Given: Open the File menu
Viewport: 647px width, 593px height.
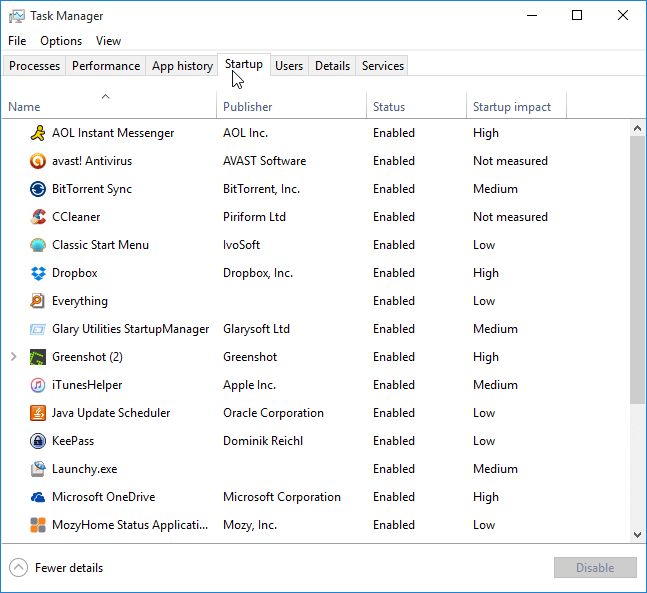Looking at the screenshot, I should tap(17, 41).
